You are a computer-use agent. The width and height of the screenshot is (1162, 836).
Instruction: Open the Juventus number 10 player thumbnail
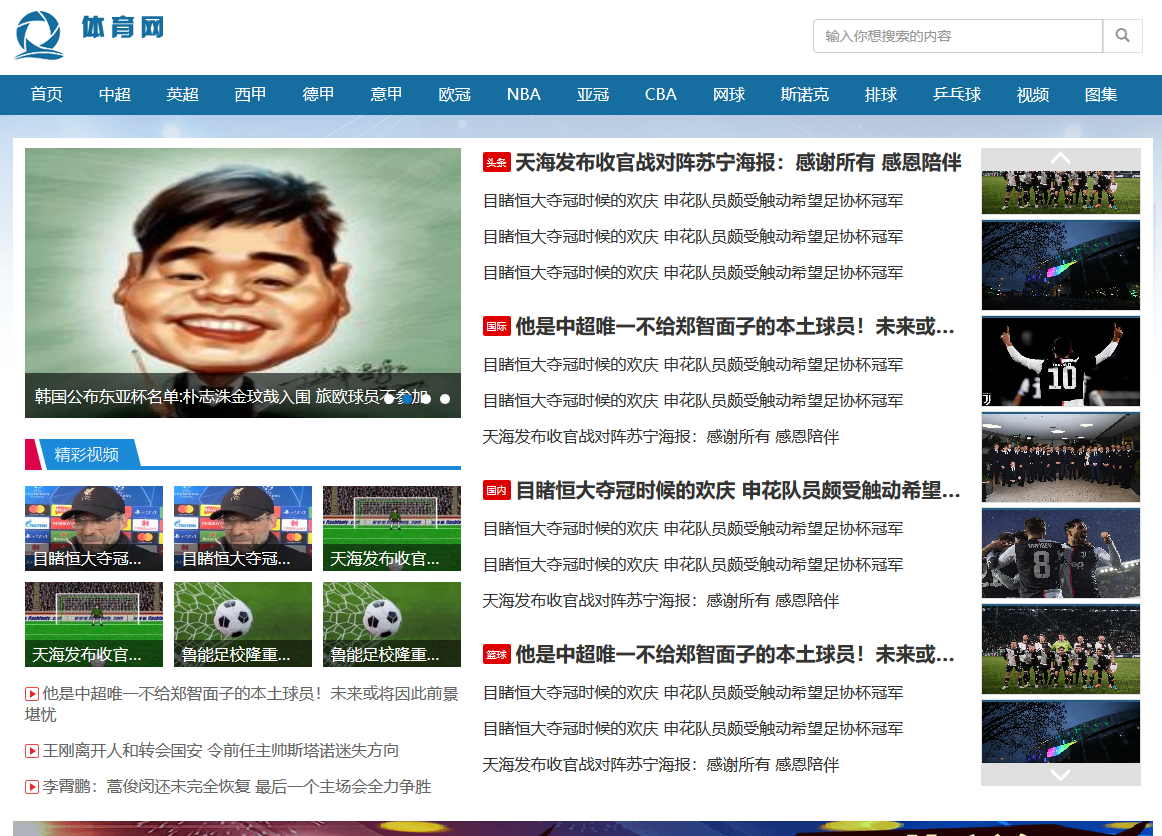[1060, 361]
